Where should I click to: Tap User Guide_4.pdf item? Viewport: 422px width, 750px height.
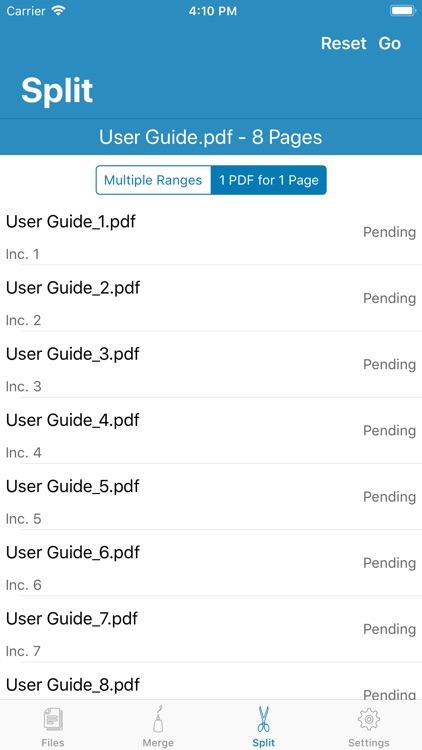(211, 430)
